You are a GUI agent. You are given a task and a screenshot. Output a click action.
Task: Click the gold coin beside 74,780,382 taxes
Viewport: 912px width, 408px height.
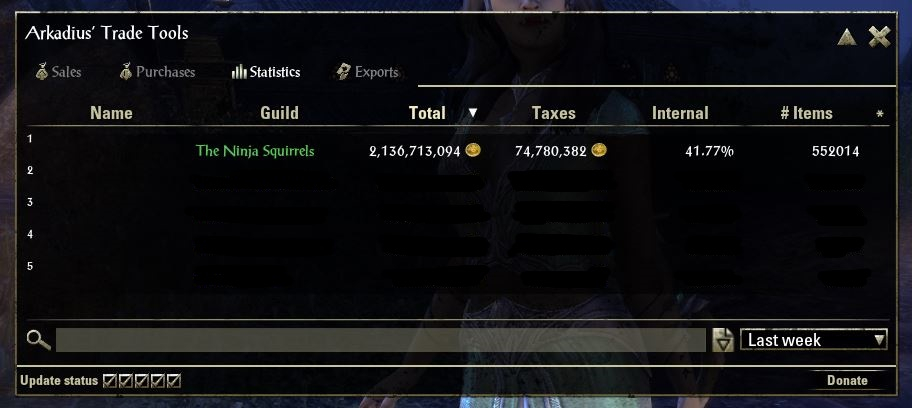tap(599, 151)
